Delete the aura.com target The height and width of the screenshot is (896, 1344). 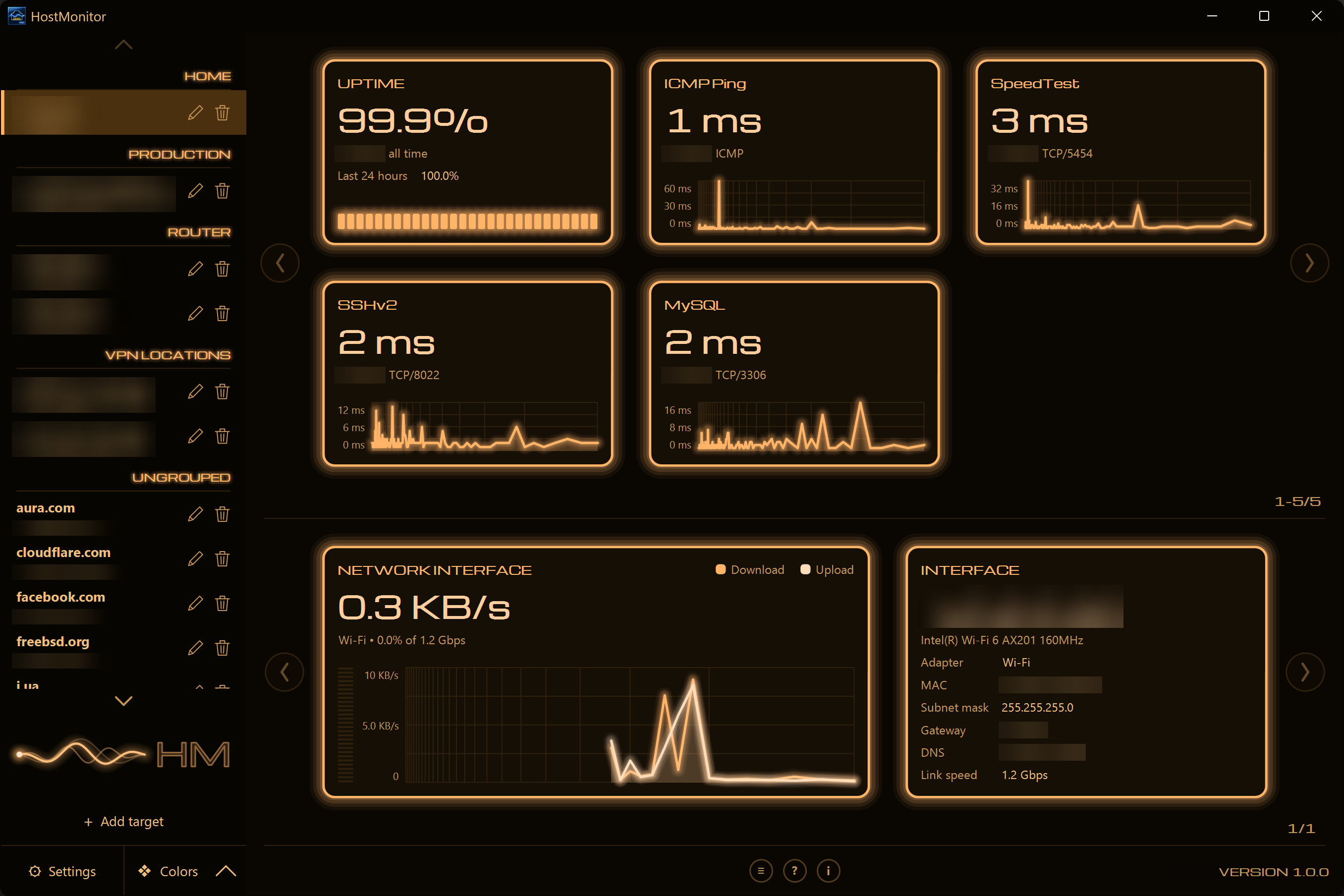tap(223, 514)
